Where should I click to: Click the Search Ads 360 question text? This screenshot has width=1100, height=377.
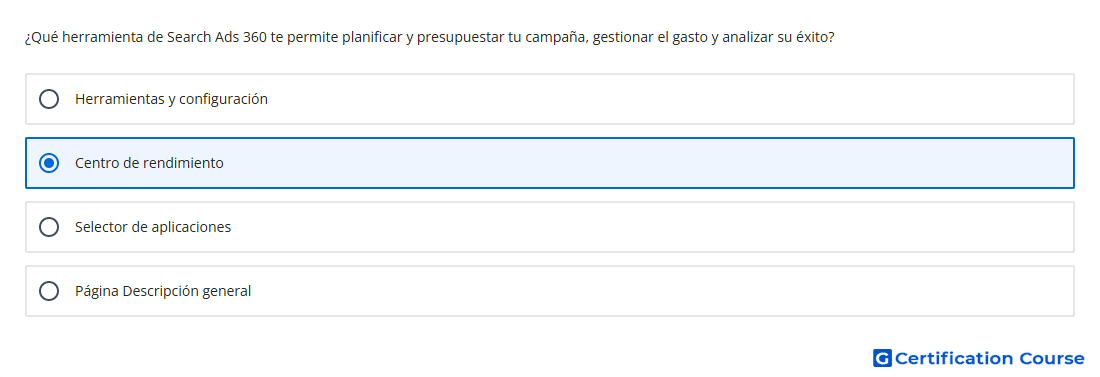pos(429,37)
